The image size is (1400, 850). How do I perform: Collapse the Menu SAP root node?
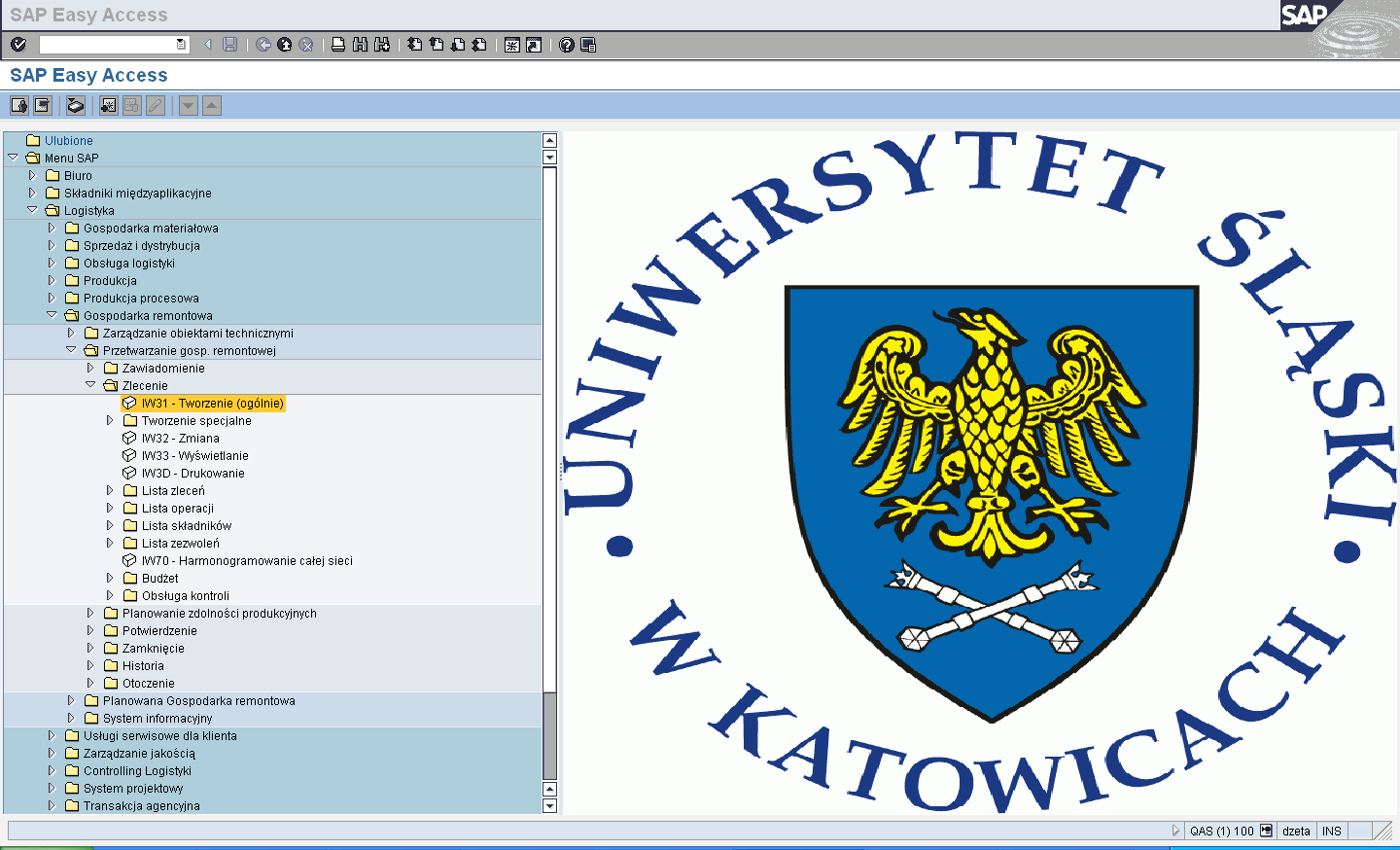(x=13, y=158)
